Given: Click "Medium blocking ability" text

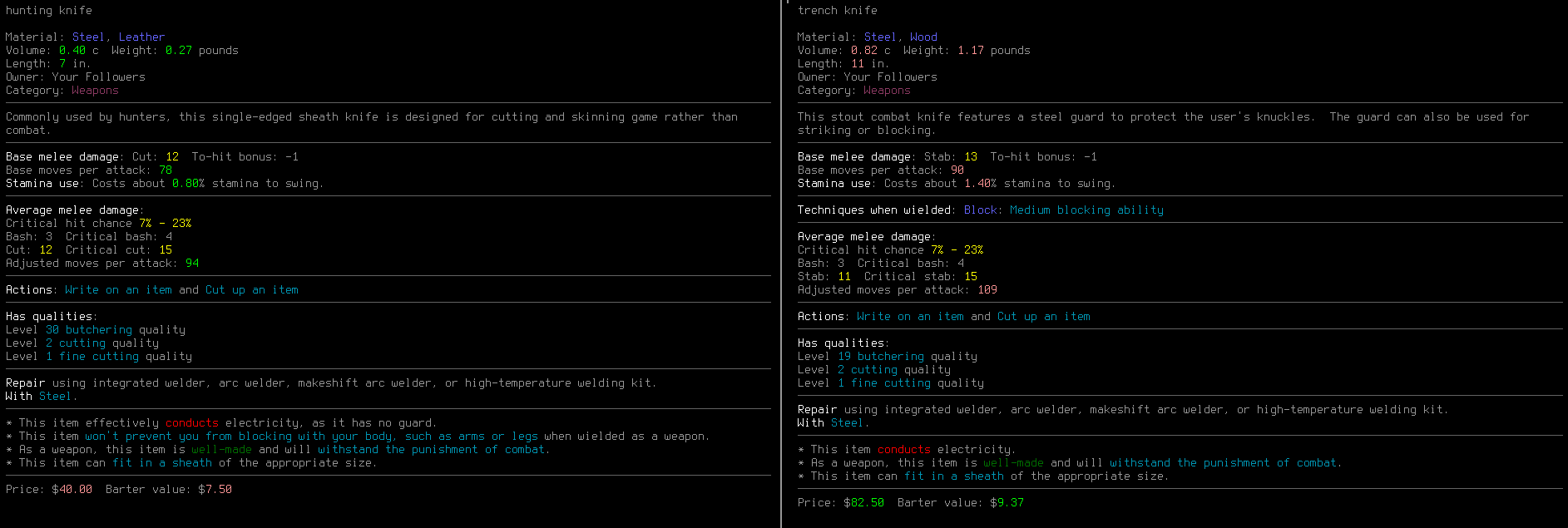Looking at the screenshot, I should (1086, 210).
